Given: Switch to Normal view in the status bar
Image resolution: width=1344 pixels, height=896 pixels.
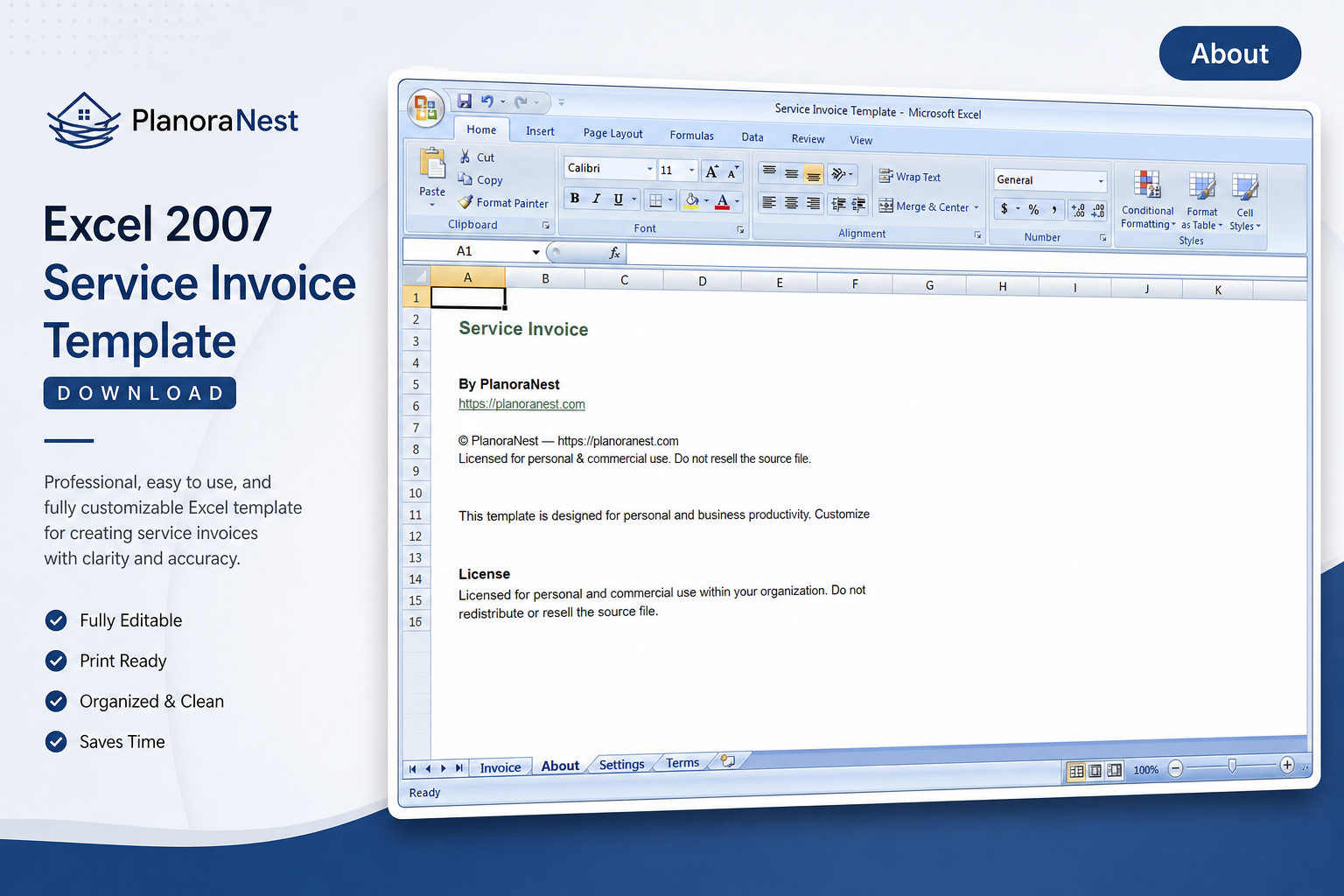Looking at the screenshot, I should pyautogui.click(x=1076, y=771).
